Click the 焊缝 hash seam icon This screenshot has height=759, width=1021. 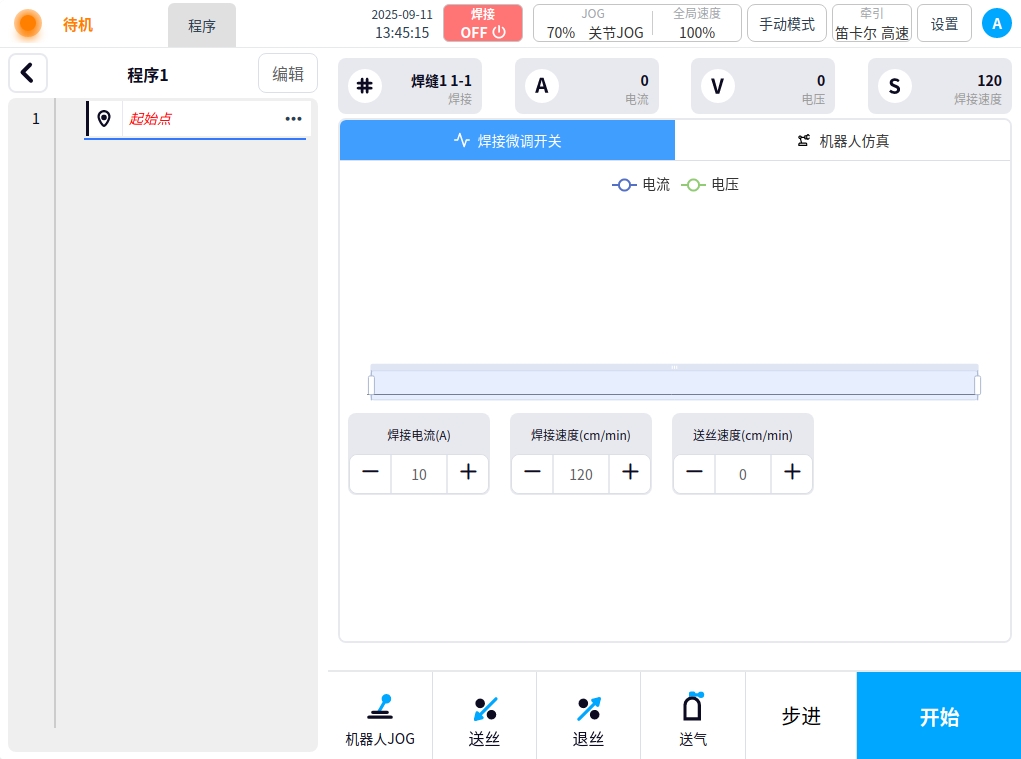click(x=365, y=86)
